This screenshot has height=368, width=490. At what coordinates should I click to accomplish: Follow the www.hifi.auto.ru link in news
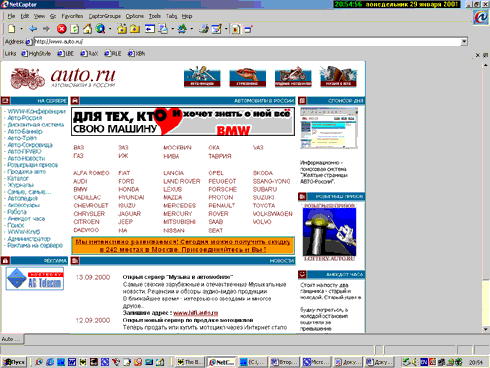click(x=196, y=313)
